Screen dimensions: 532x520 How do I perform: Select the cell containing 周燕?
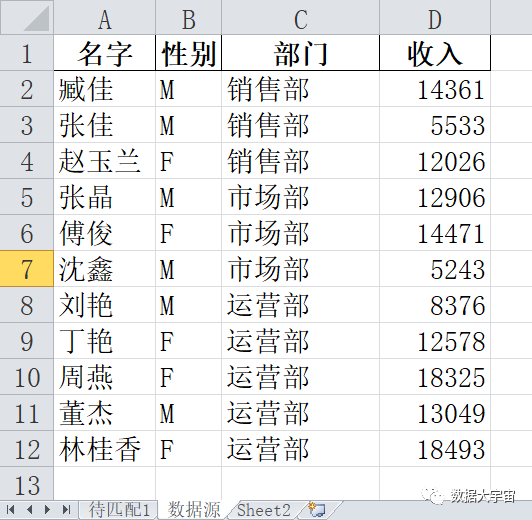pyautogui.click(x=104, y=377)
